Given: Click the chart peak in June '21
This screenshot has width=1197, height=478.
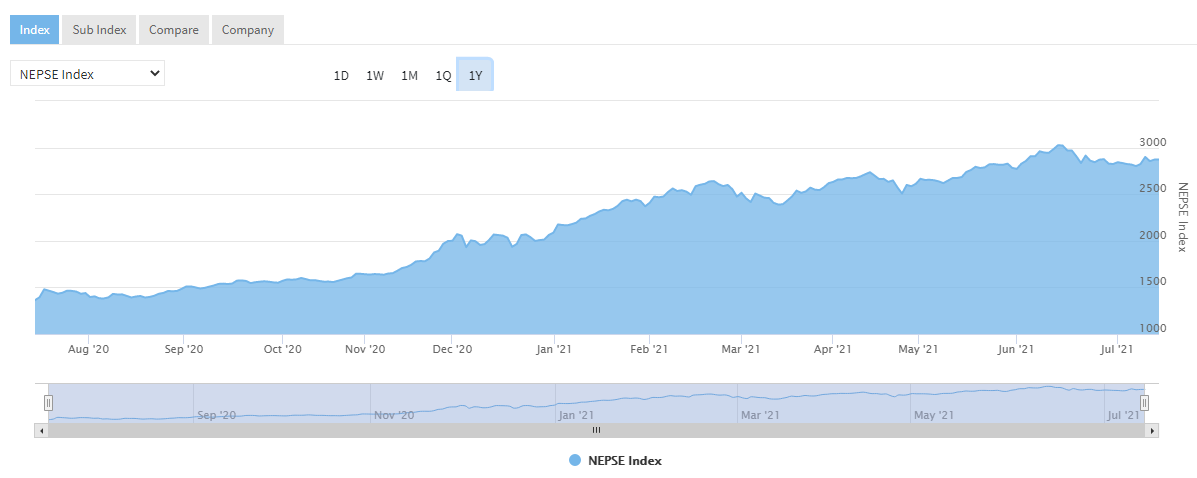Looking at the screenshot, I should [1059, 146].
